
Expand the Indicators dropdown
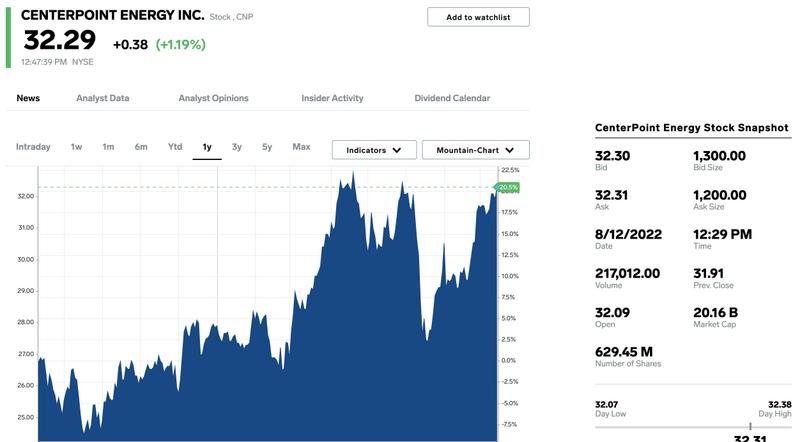point(374,150)
